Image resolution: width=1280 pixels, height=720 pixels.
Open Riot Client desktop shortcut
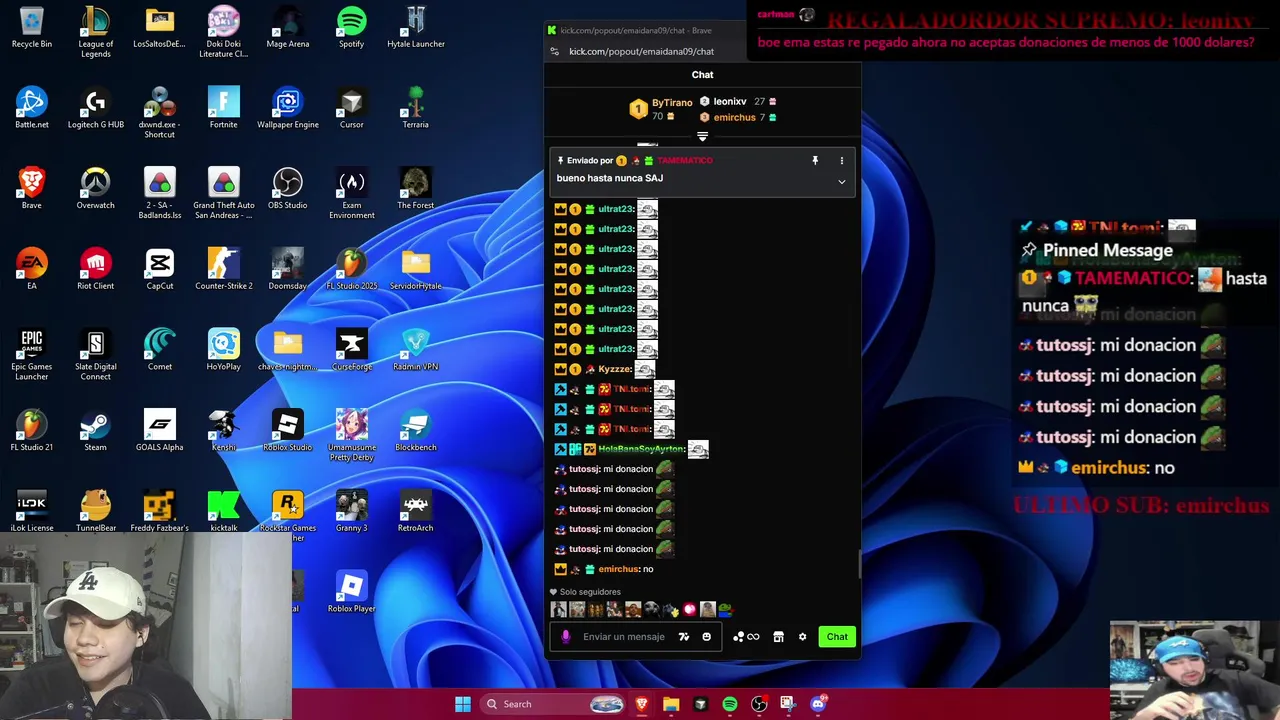(96, 269)
